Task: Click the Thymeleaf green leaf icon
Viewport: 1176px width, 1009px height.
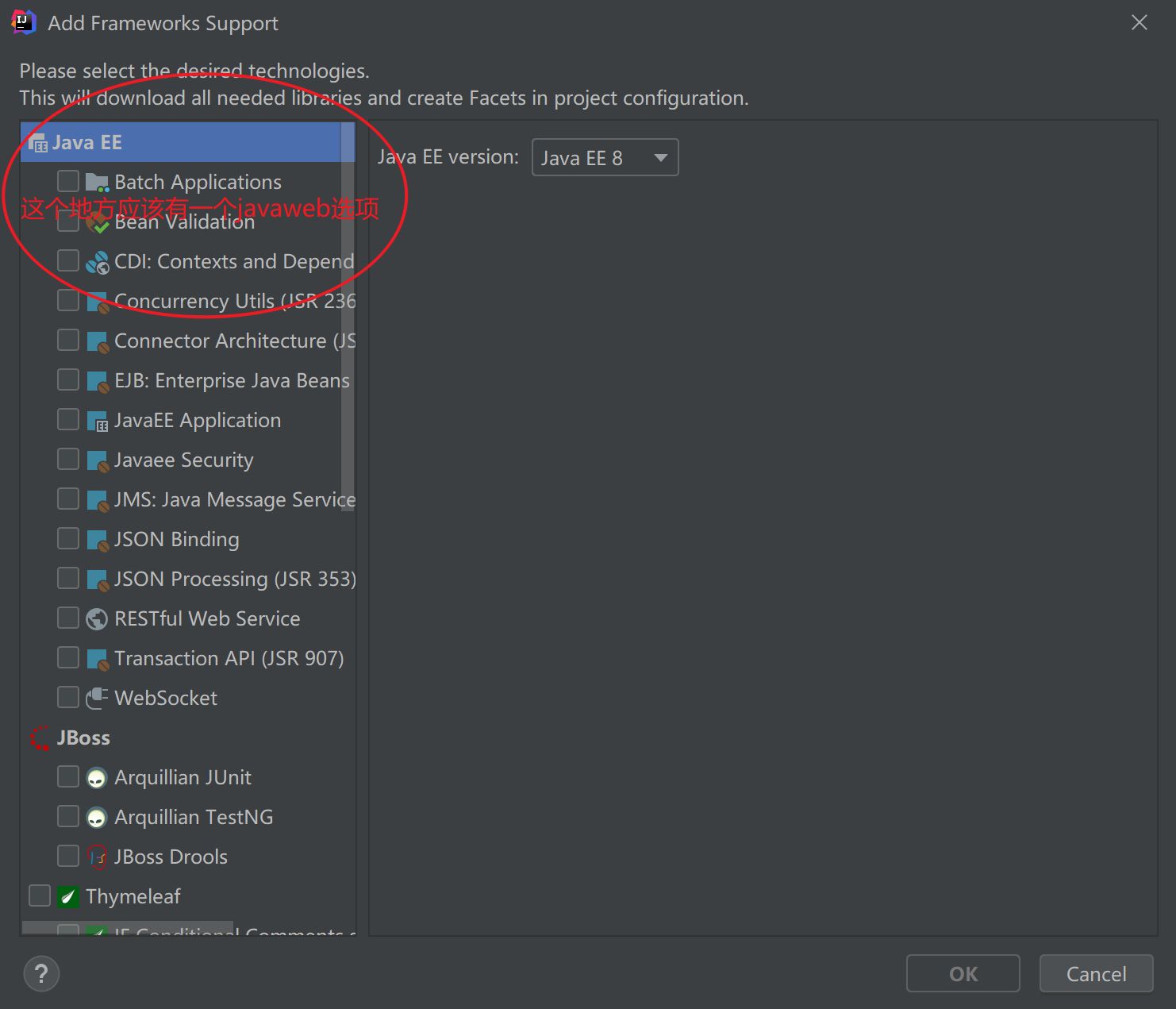Action: (68, 897)
